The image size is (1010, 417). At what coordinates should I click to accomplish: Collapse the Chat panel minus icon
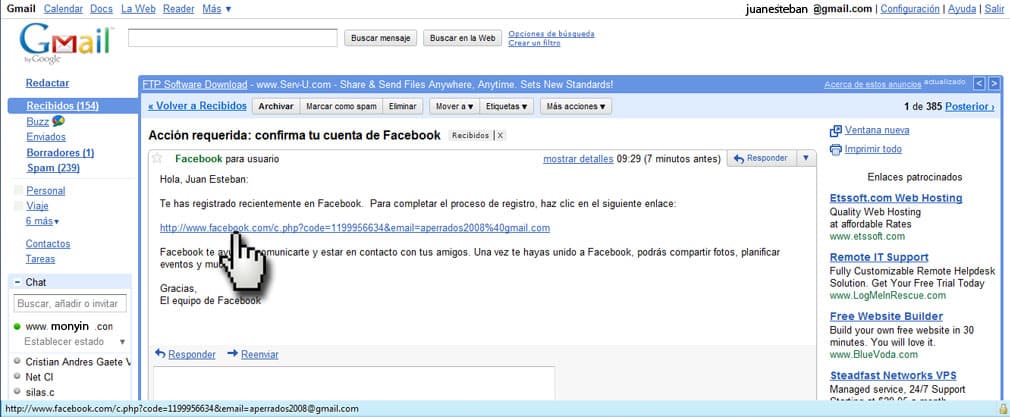pyautogui.click(x=17, y=282)
